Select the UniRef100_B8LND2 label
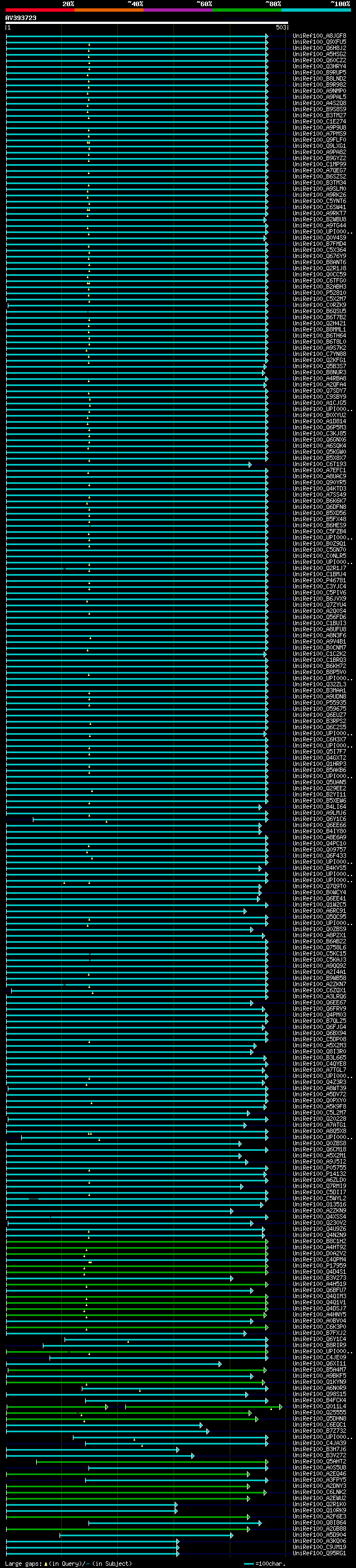The width and height of the screenshot is (356, 1568). click(319, 78)
